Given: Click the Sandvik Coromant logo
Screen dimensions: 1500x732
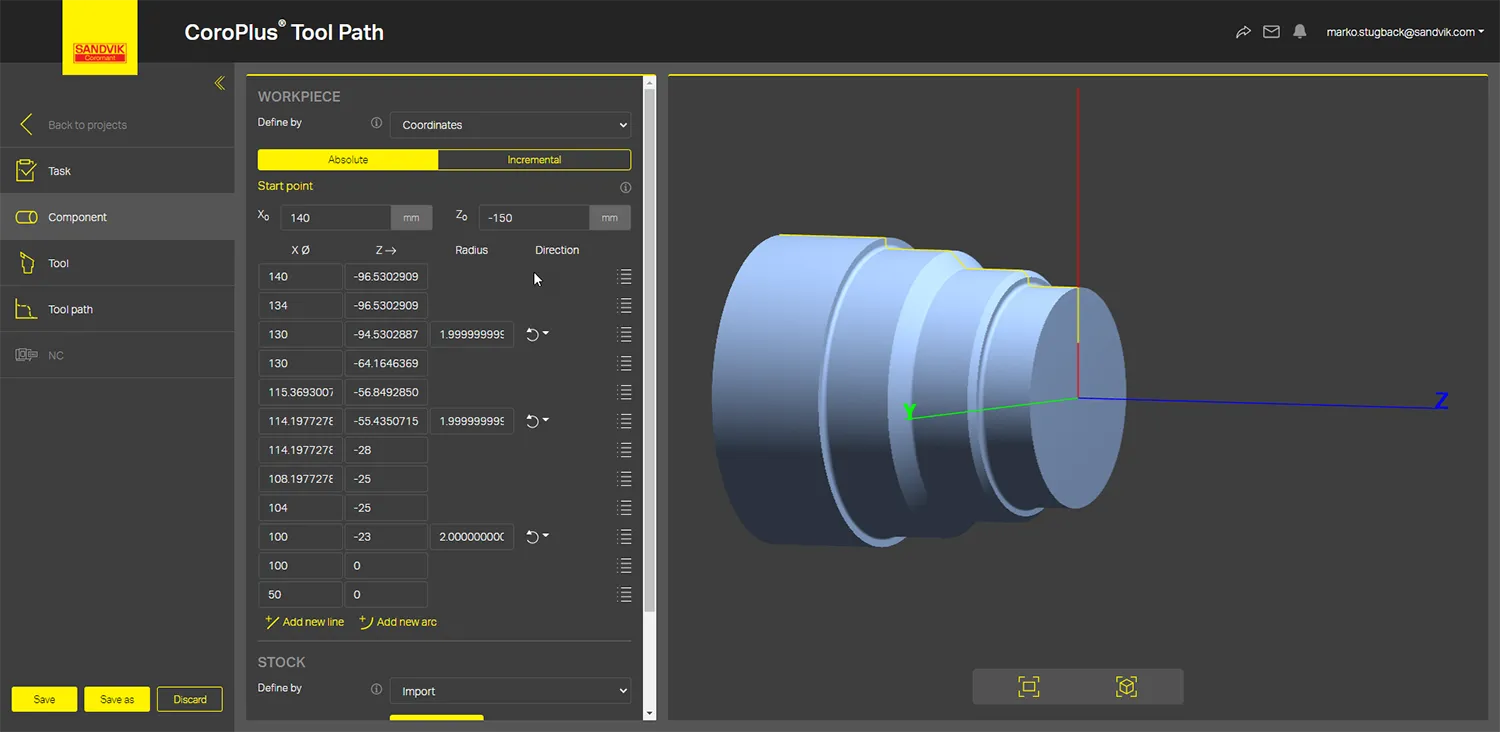Looking at the screenshot, I should (100, 38).
